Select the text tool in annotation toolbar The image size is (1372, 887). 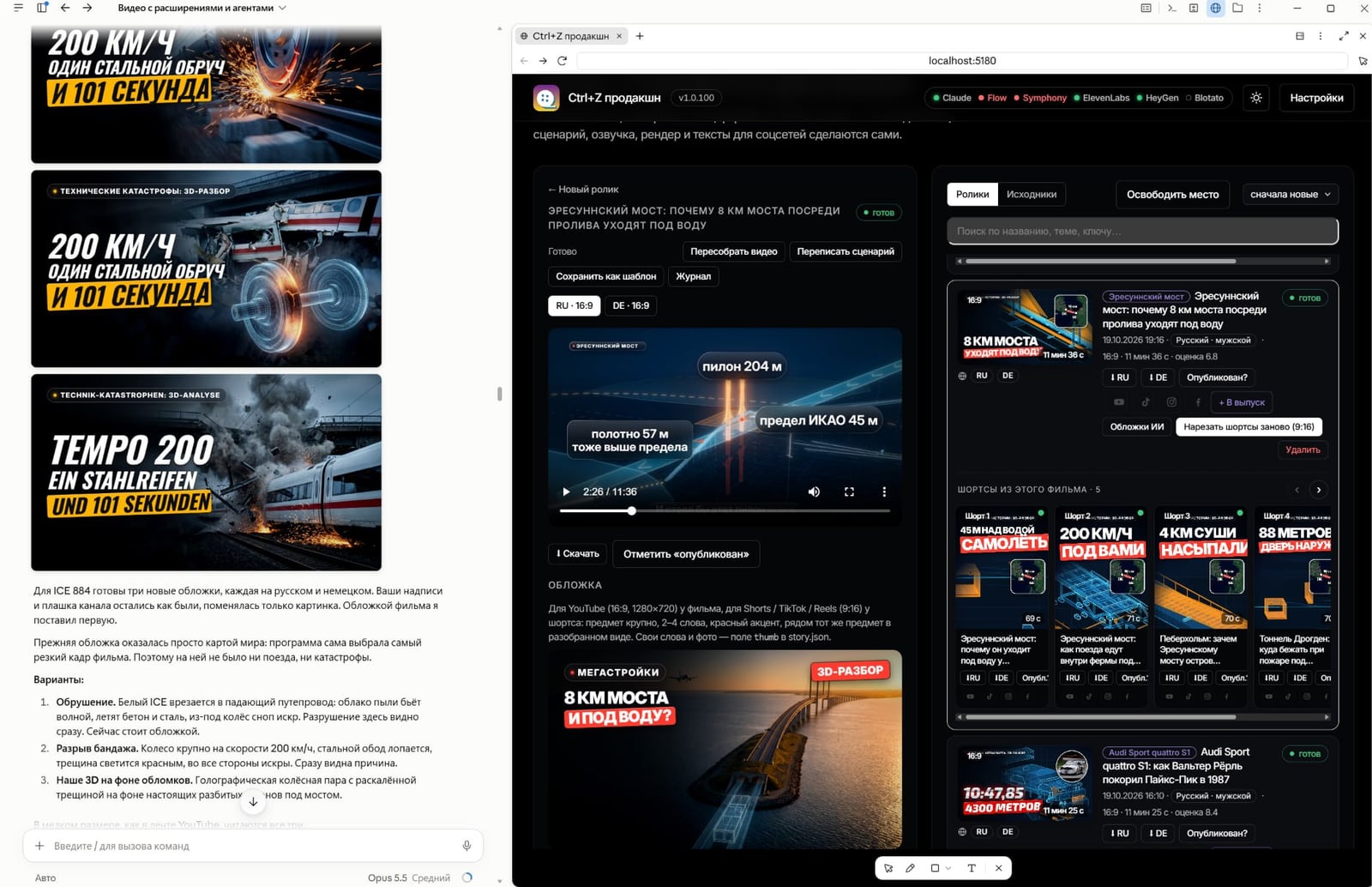[x=972, y=868]
